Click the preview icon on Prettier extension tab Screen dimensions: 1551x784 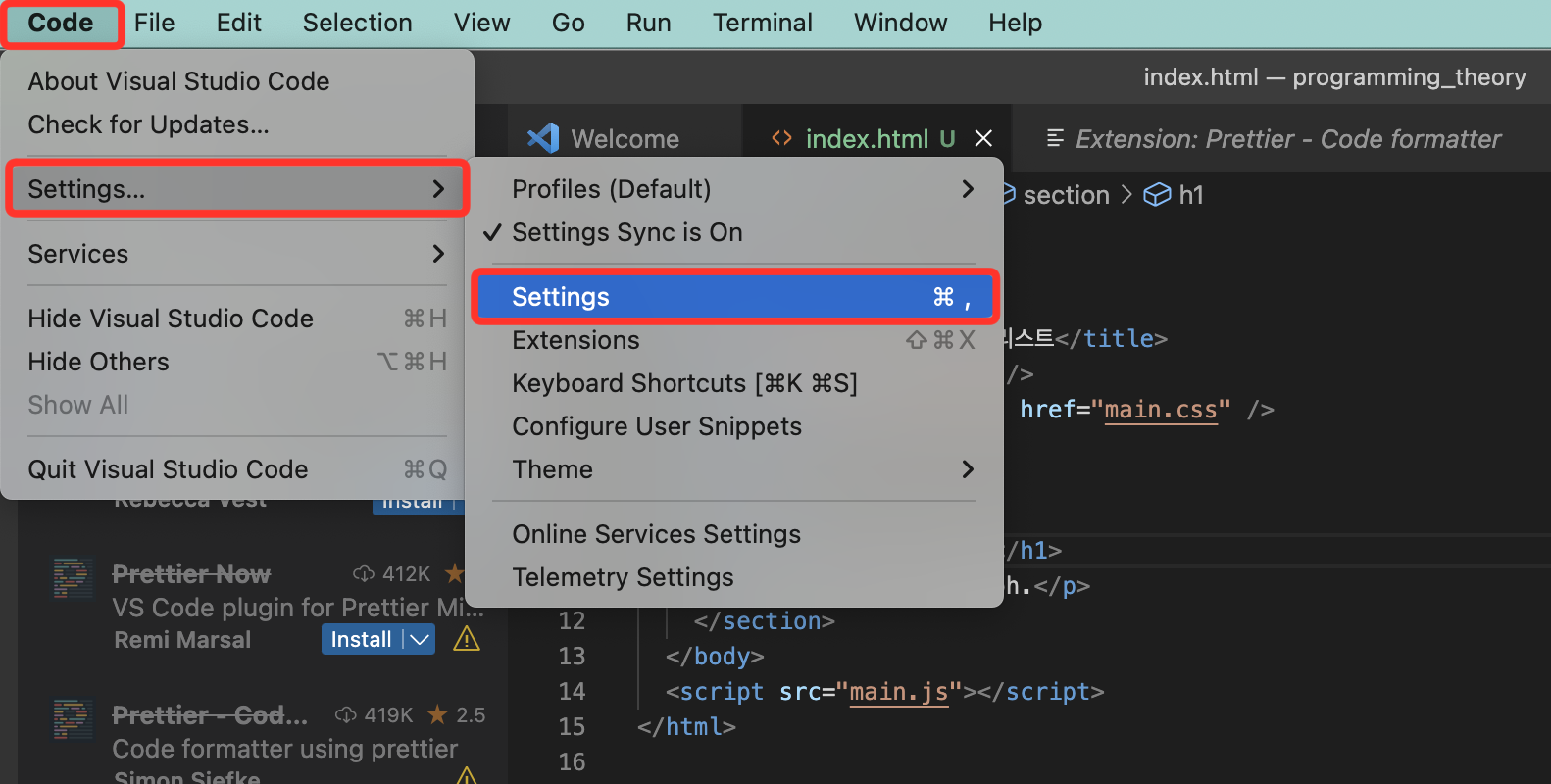pos(1055,138)
